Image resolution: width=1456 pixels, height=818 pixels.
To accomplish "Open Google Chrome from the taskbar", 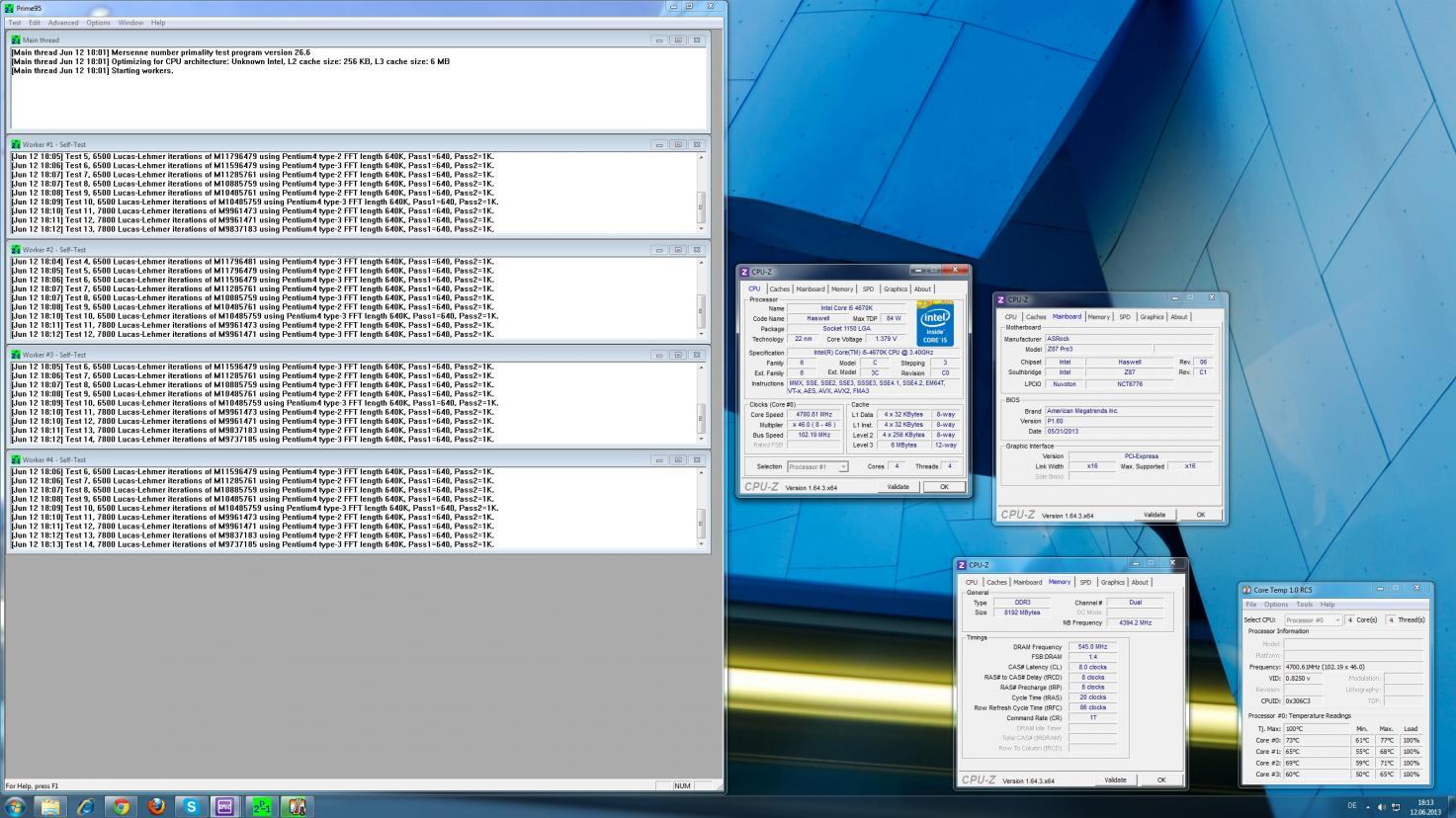I will point(121,806).
